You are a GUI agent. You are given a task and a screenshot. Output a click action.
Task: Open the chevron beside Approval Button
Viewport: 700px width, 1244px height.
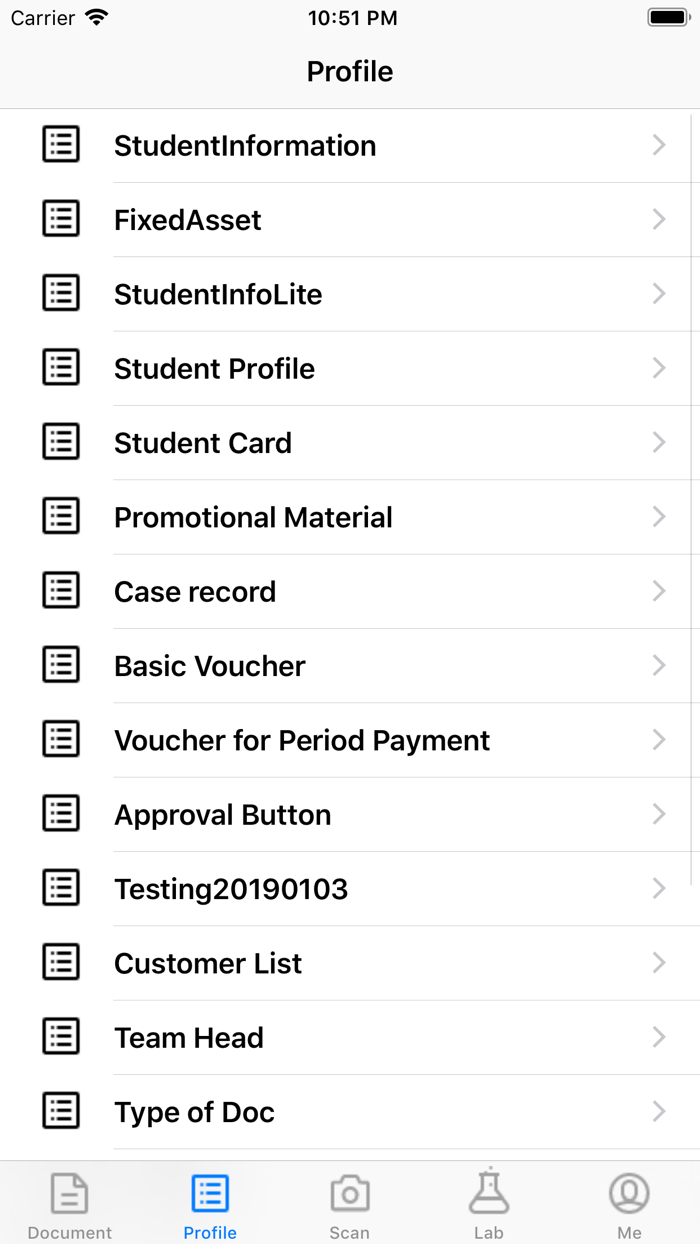click(x=659, y=814)
